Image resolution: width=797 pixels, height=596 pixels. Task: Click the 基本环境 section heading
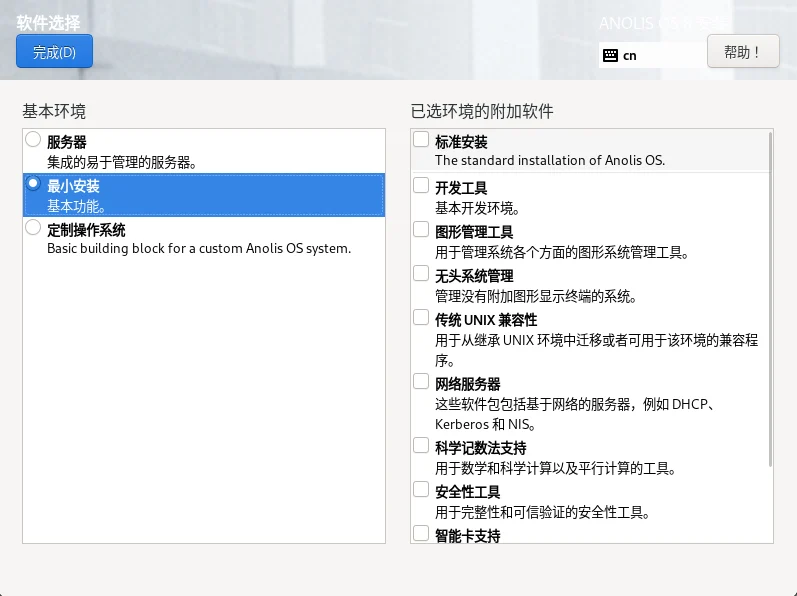click(54, 111)
